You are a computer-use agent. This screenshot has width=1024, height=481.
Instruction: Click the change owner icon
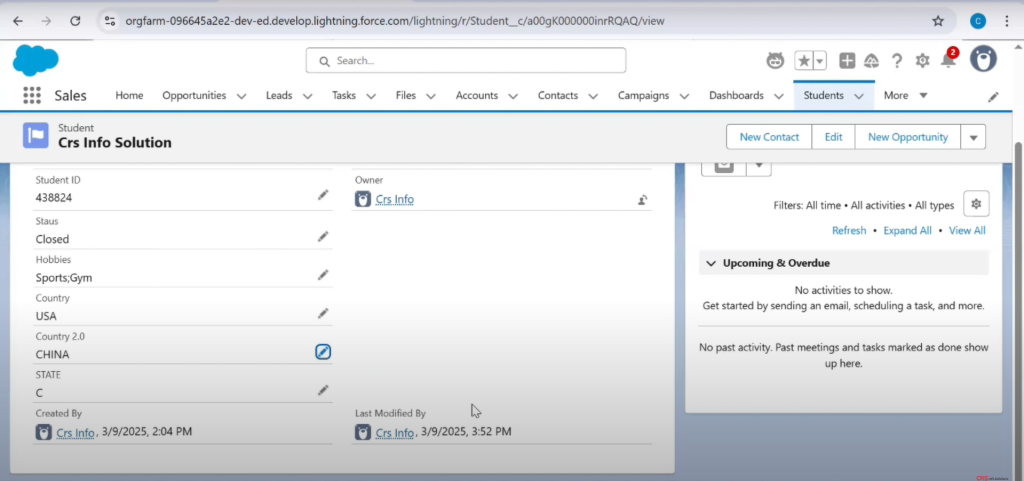pos(642,200)
